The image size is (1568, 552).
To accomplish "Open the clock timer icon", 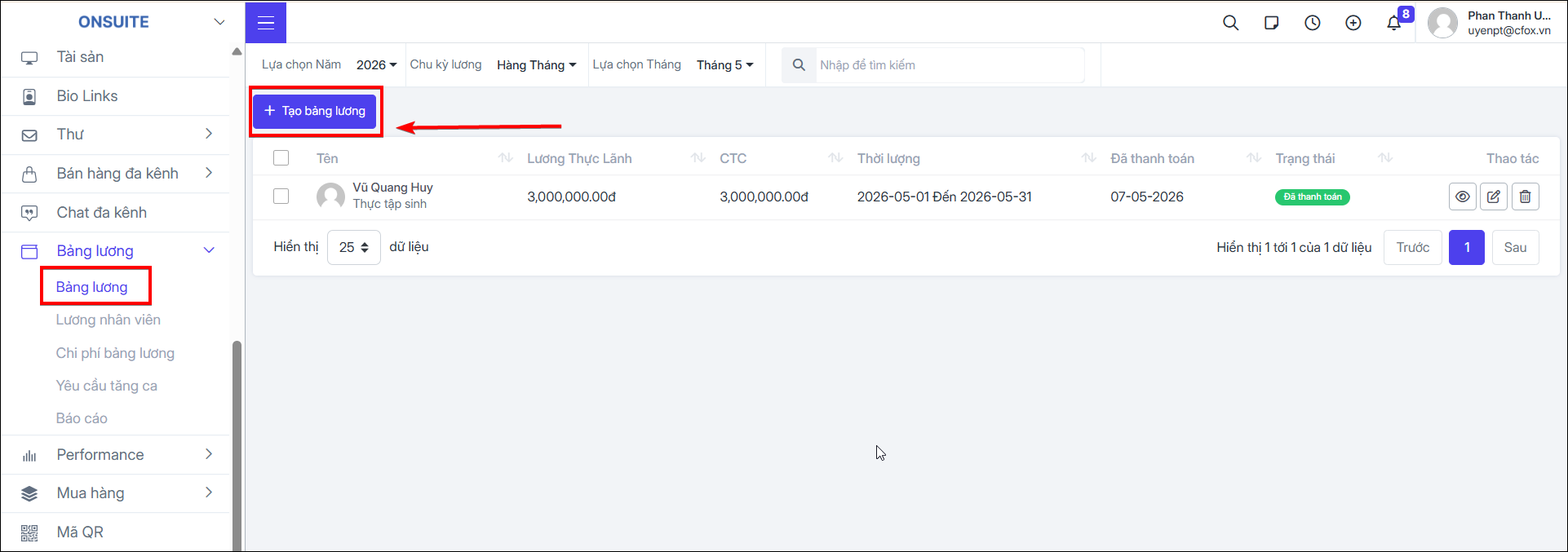I will (x=1313, y=23).
